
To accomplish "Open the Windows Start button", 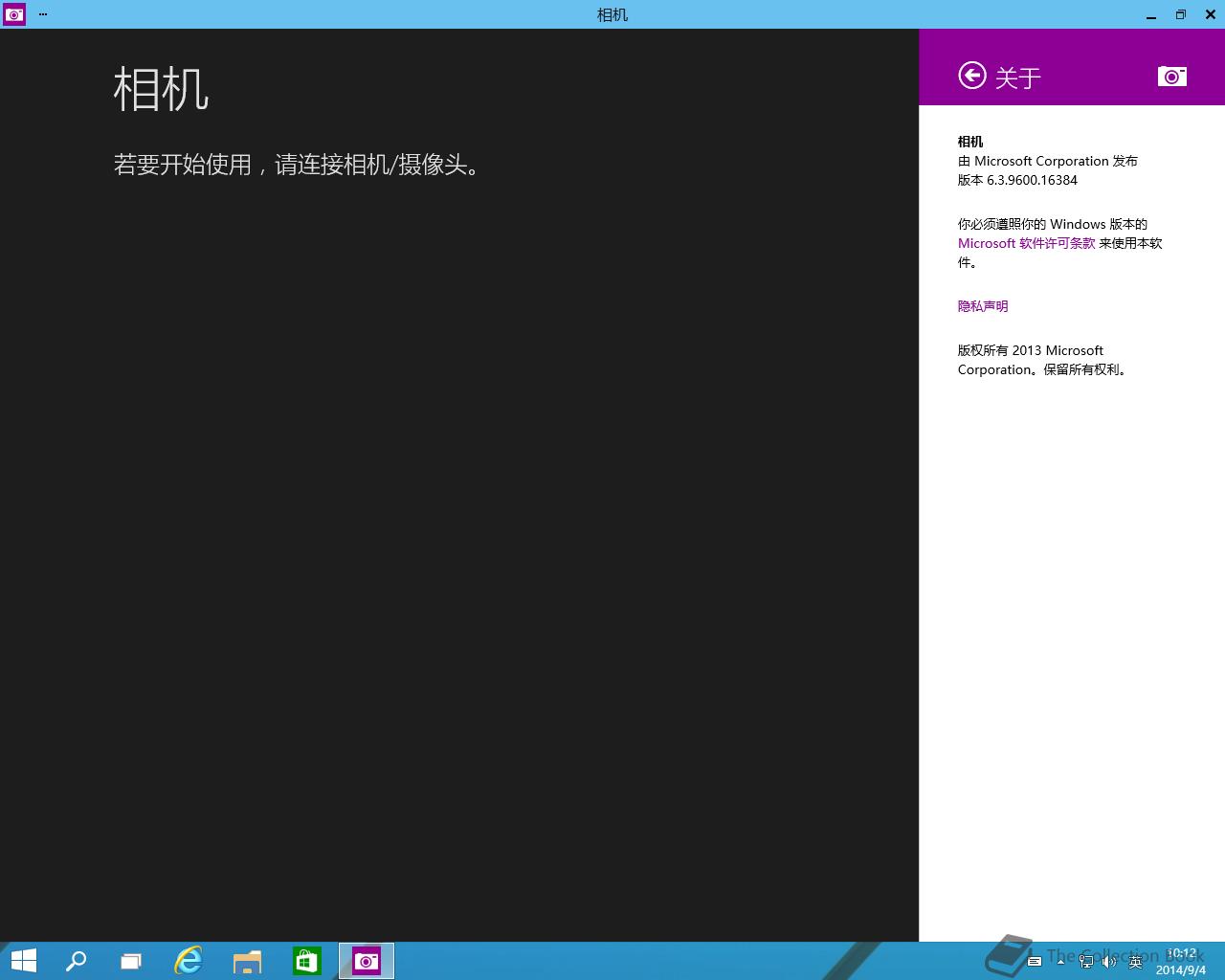I will pos(24,961).
